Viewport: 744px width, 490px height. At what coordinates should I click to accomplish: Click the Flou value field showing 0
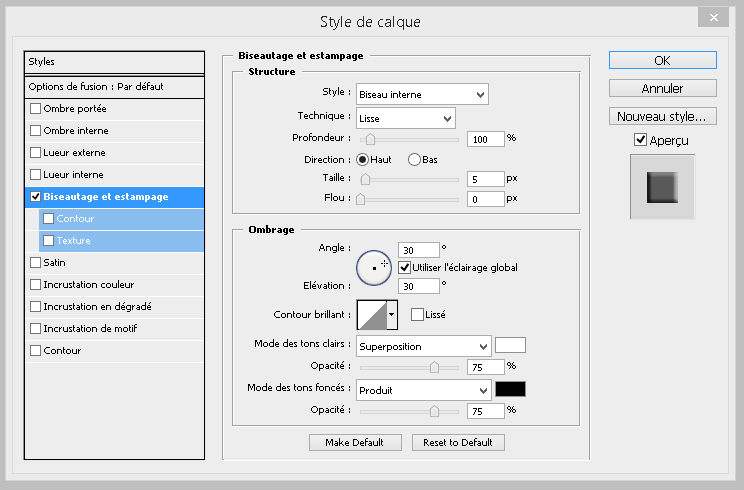tap(485, 199)
